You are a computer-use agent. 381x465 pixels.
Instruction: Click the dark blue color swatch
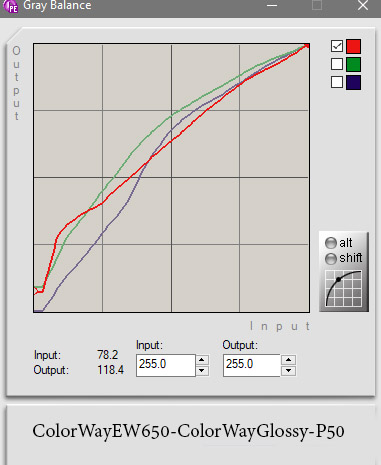tap(353, 82)
